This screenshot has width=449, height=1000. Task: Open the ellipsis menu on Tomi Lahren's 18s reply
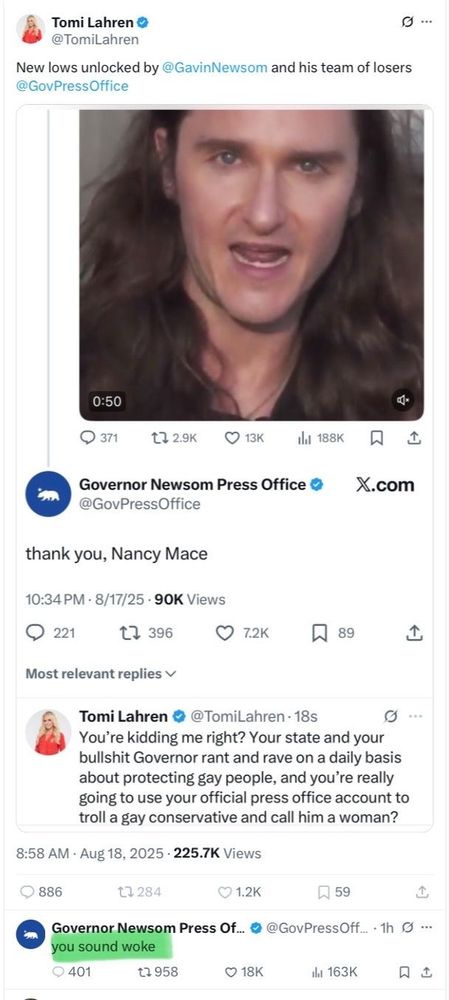[415, 716]
